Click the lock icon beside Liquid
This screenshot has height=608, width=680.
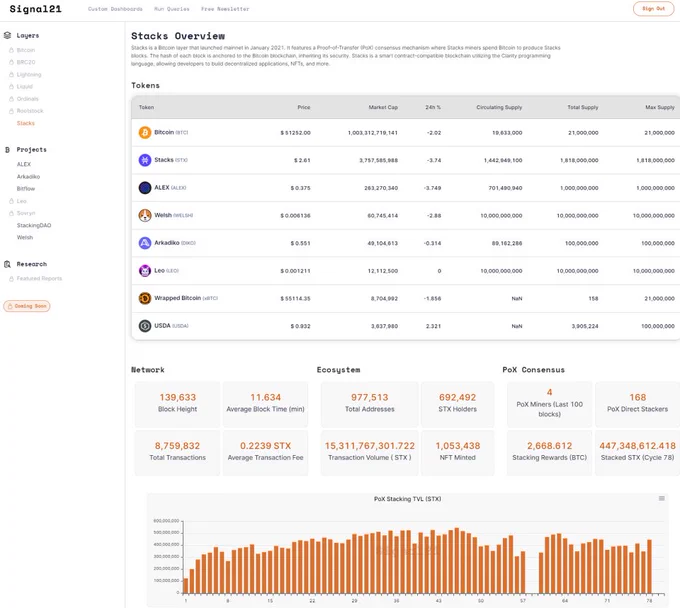[x=11, y=87]
